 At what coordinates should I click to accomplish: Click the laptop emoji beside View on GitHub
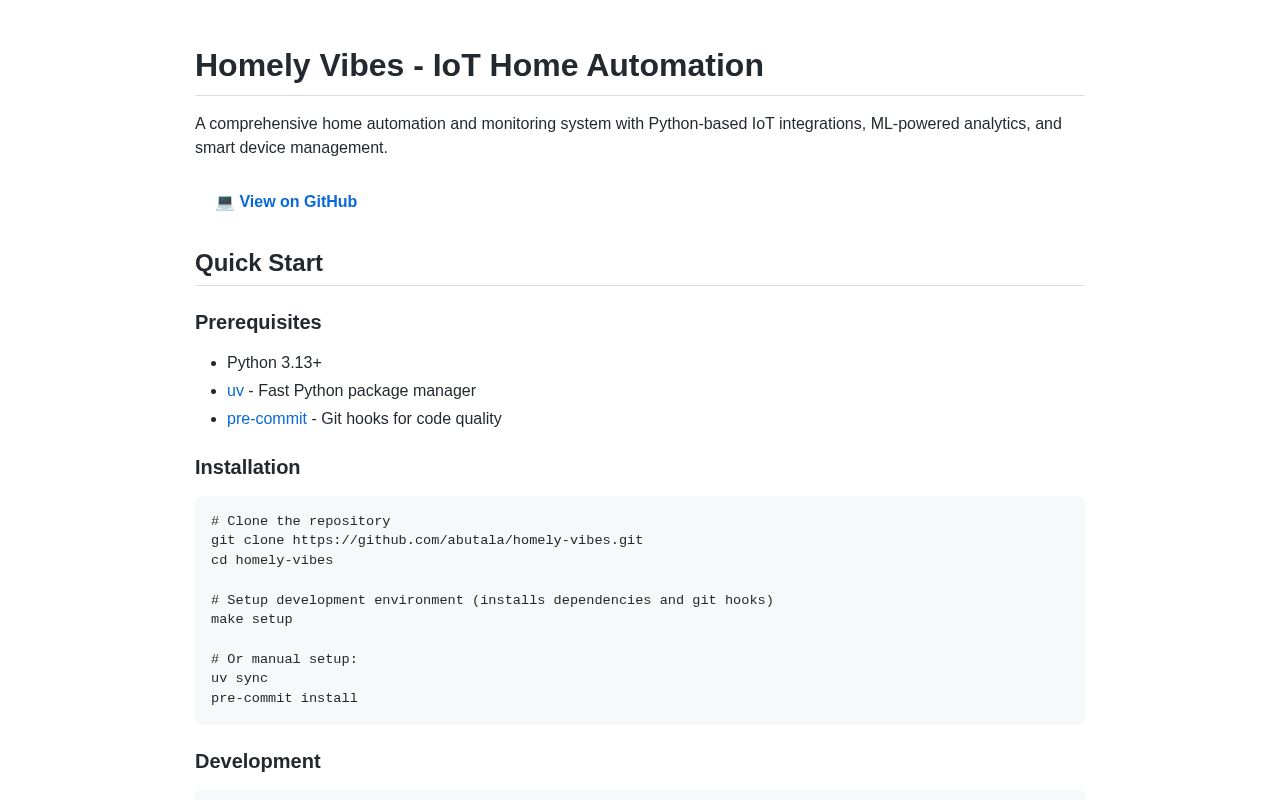[x=225, y=202]
